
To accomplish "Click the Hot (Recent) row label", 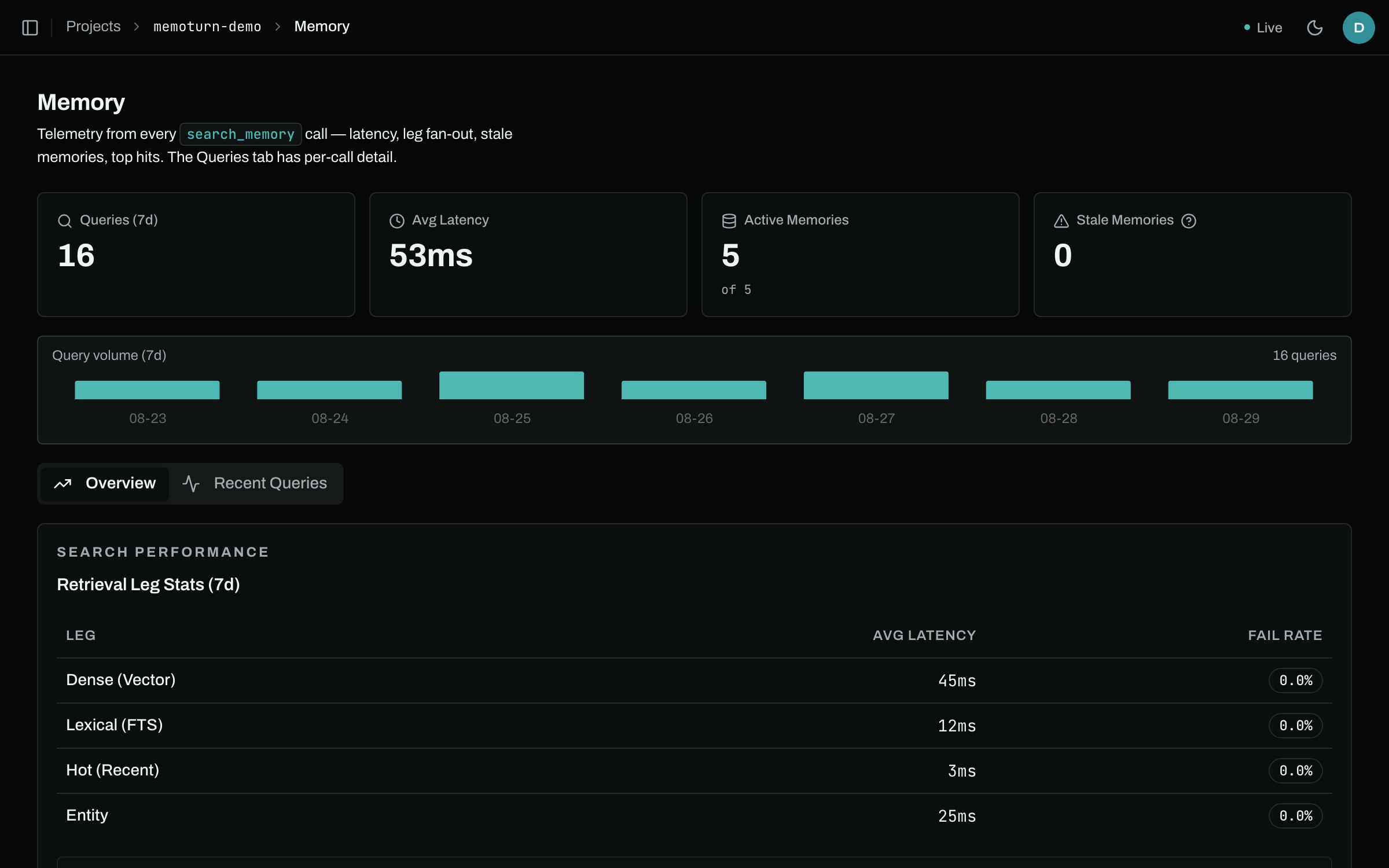I will (113, 770).
